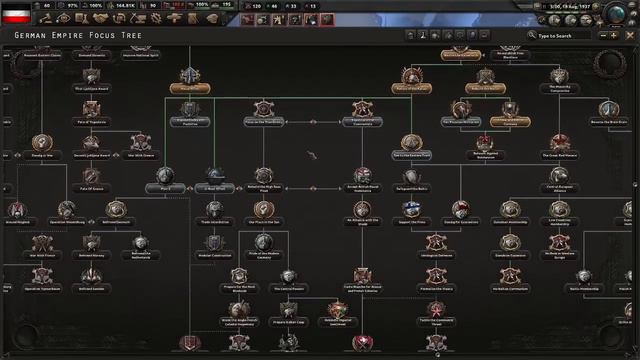Click the Type to Search field
Viewport: 640px width, 360px height.
[560, 36]
